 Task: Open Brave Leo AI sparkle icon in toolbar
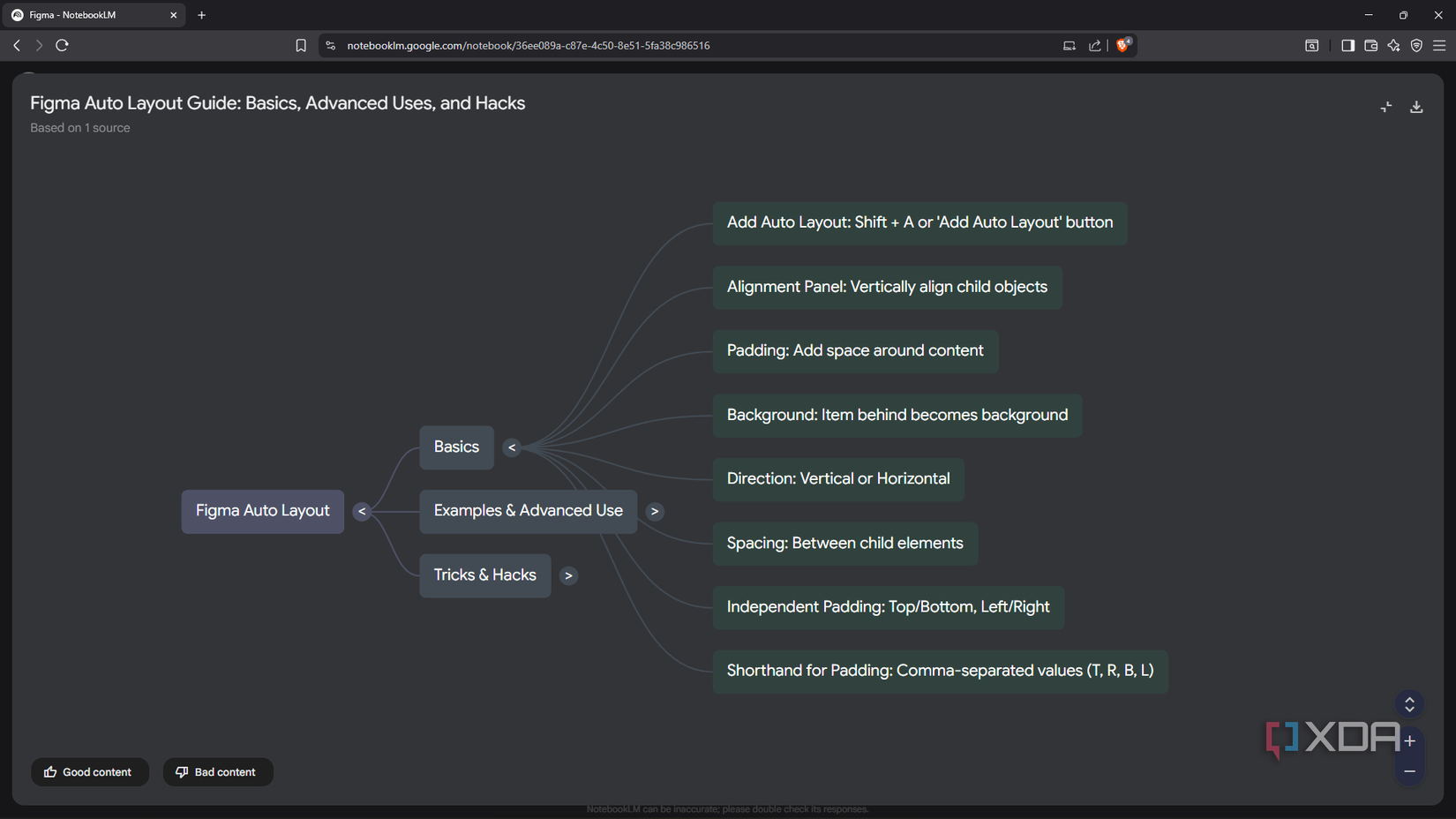pyautogui.click(x=1394, y=45)
